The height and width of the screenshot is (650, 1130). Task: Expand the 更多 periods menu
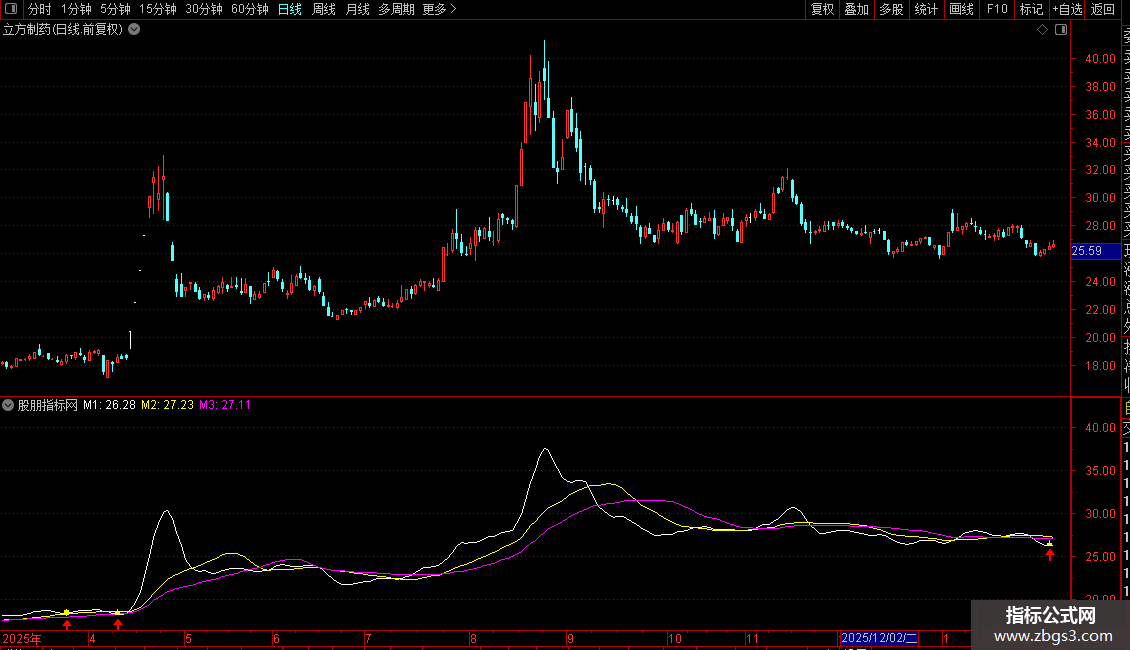[439, 9]
